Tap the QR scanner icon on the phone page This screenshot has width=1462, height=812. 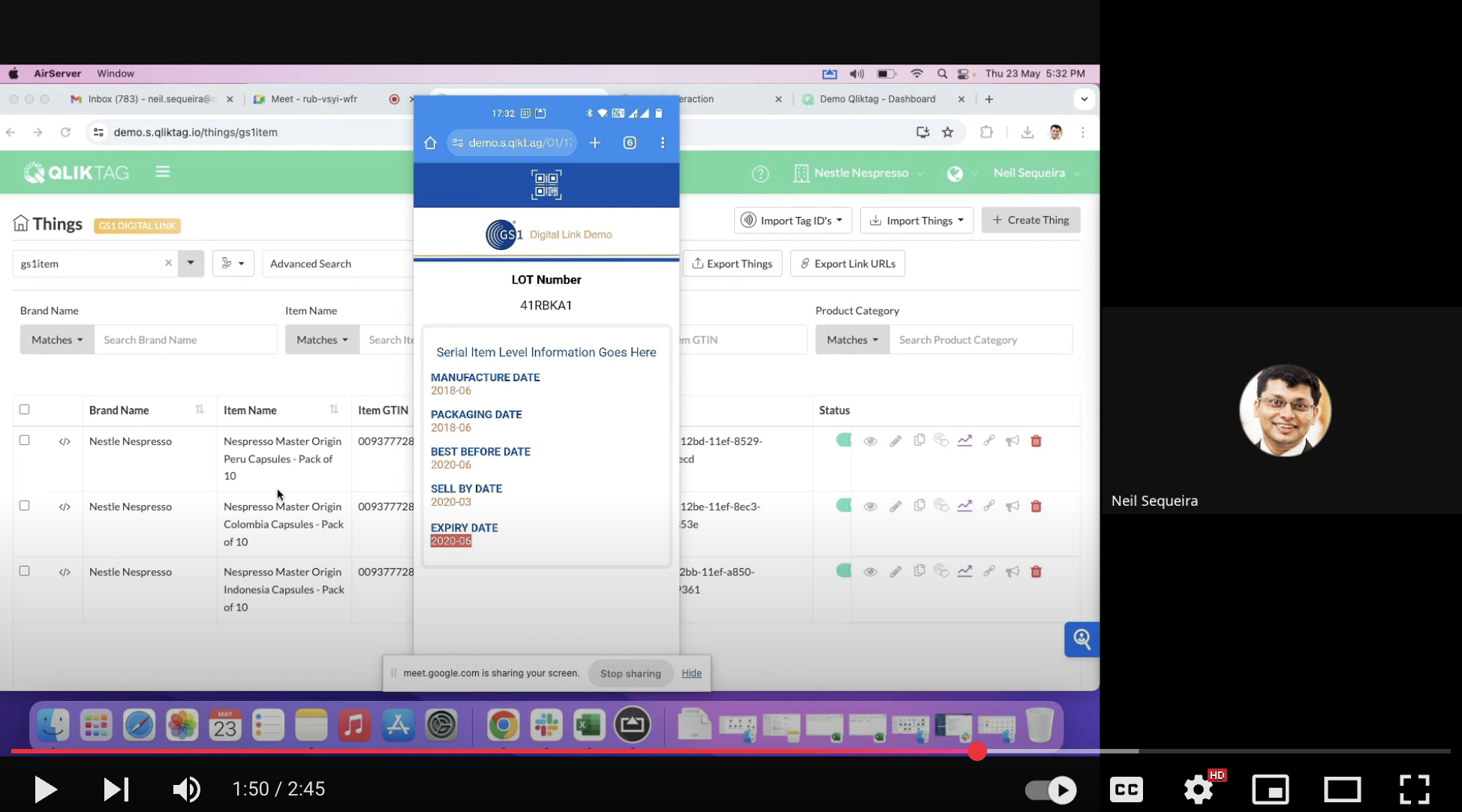pos(546,185)
